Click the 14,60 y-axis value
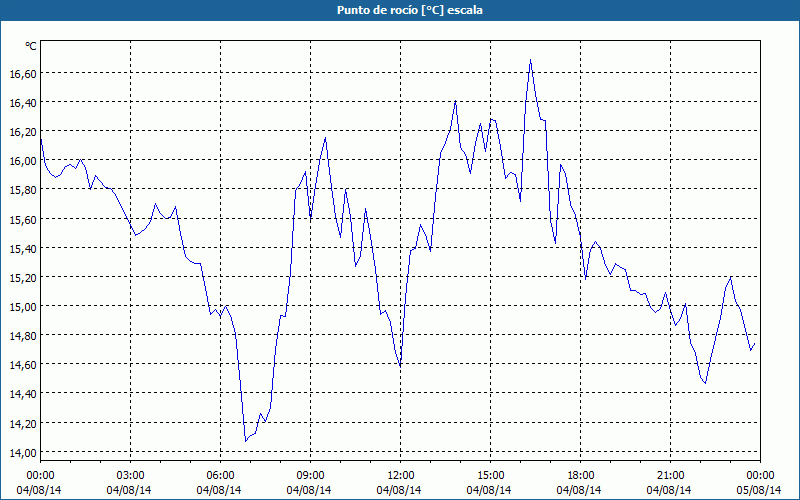The image size is (800, 500). pos(22,365)
